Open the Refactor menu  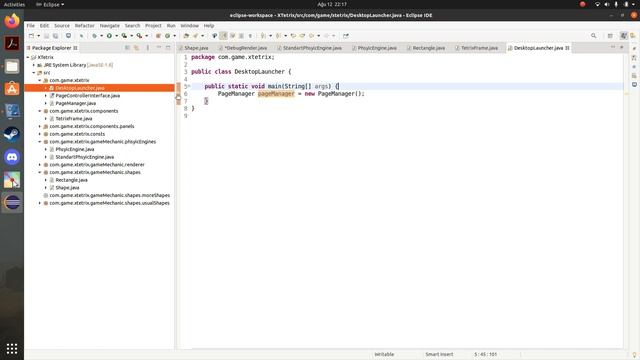click(x=84, y=25)
